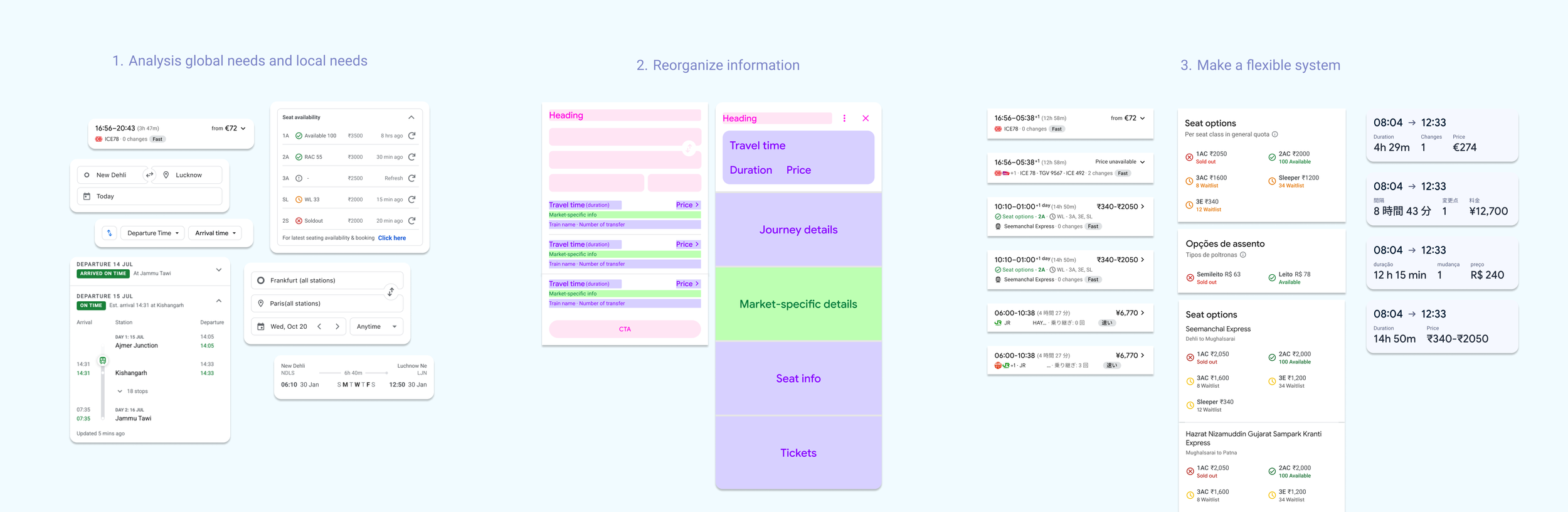Click the Journey details block

coord(798,230)
